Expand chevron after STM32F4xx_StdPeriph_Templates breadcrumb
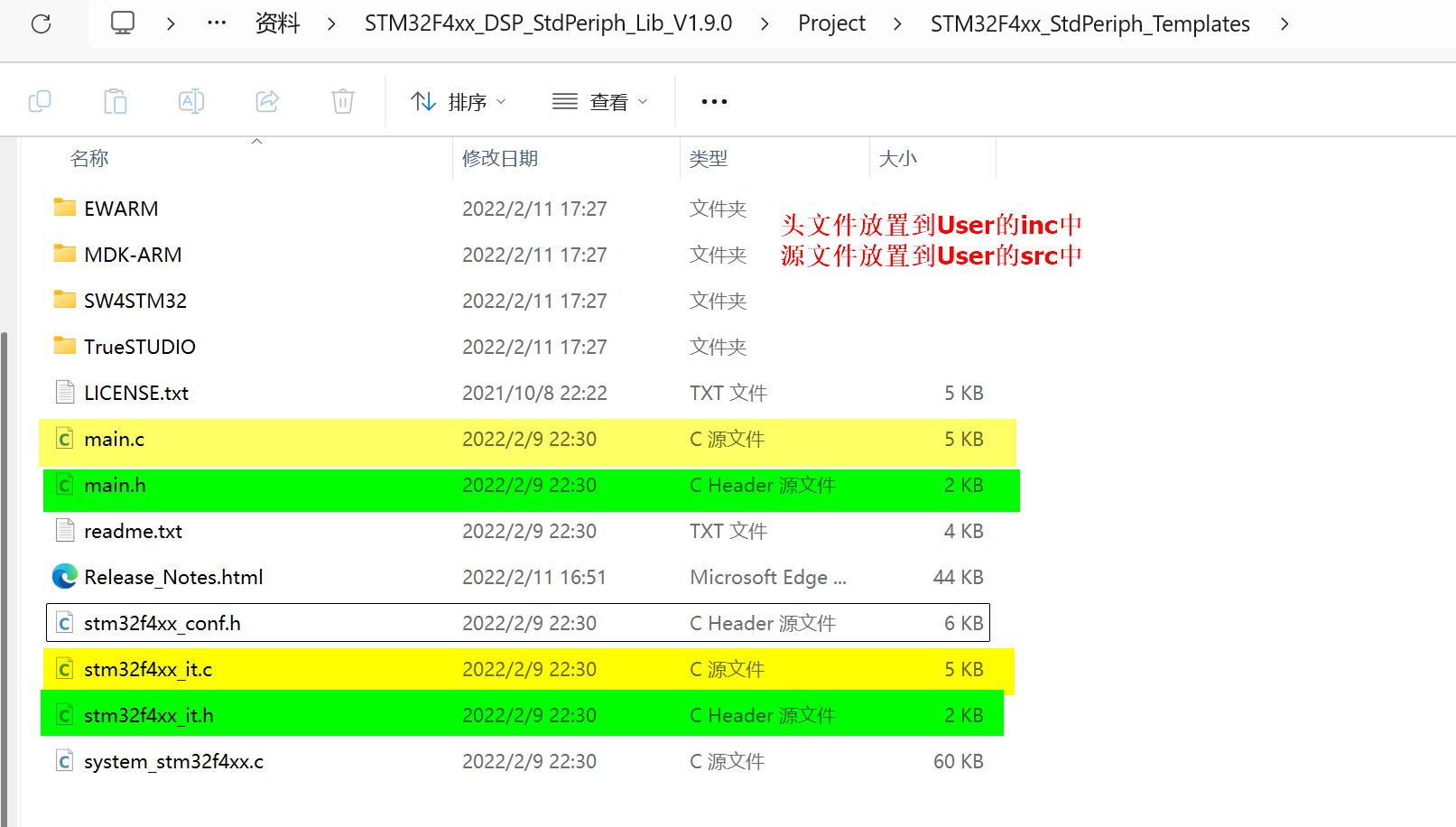 click(x=1284, y=23)
